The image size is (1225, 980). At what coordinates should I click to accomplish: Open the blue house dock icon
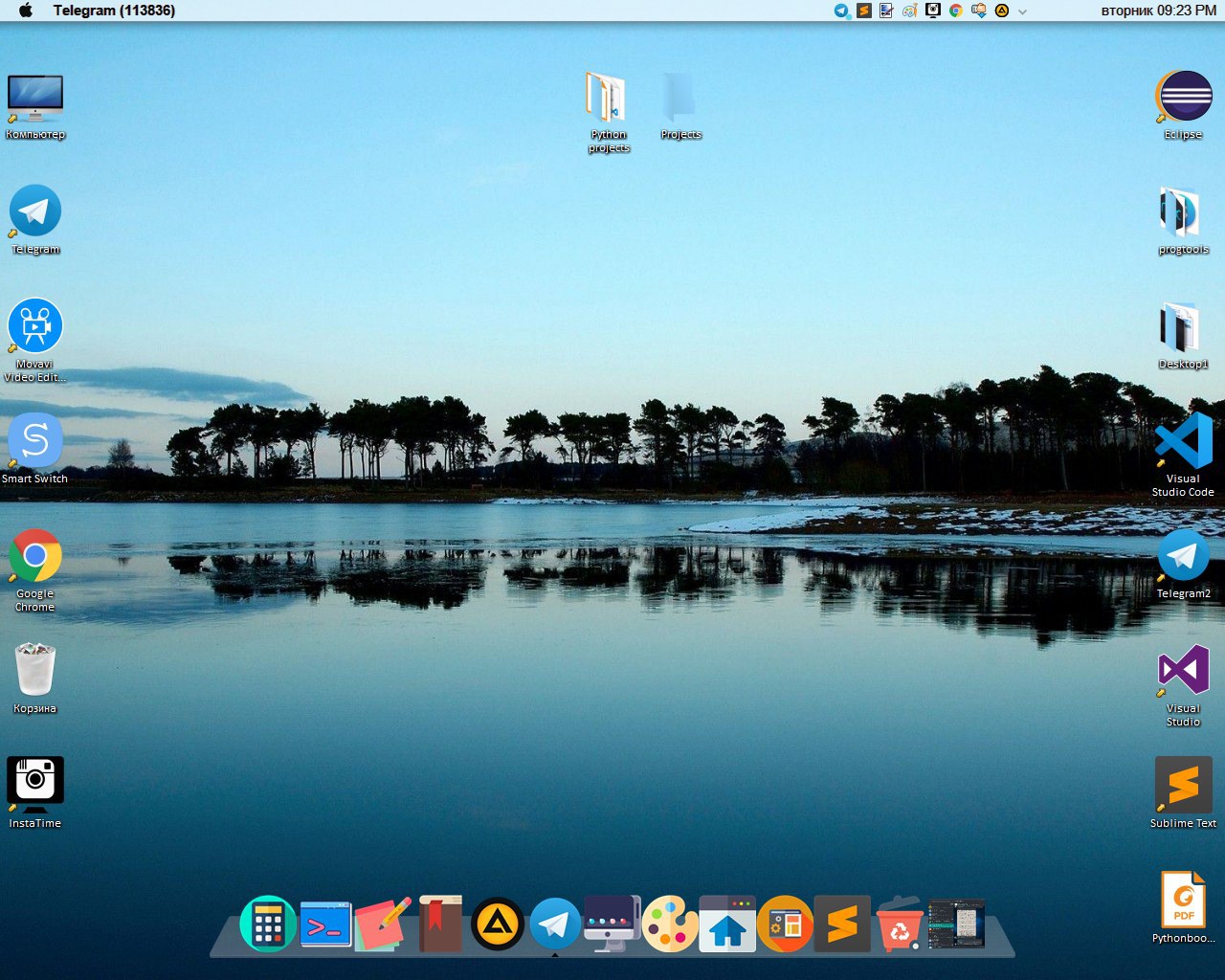coord(727,924)
